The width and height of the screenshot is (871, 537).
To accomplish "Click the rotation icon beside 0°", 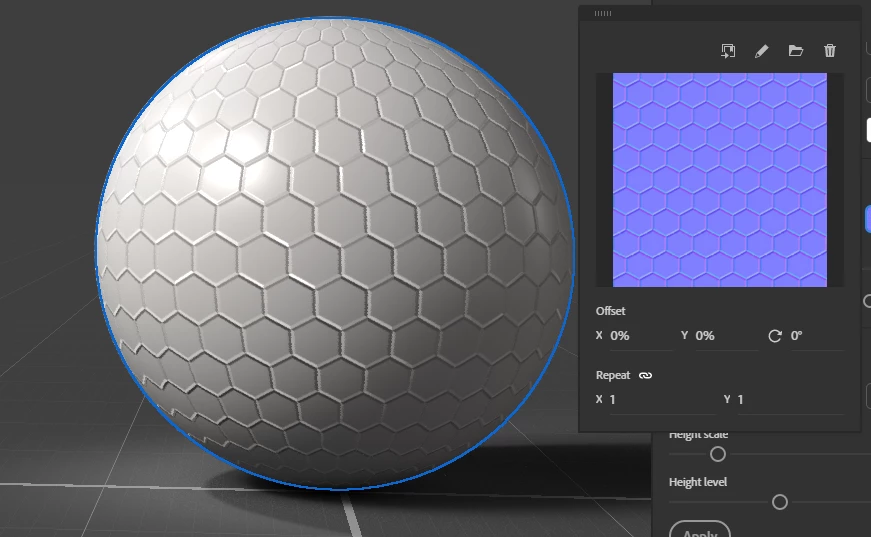I will coord(774,336).
